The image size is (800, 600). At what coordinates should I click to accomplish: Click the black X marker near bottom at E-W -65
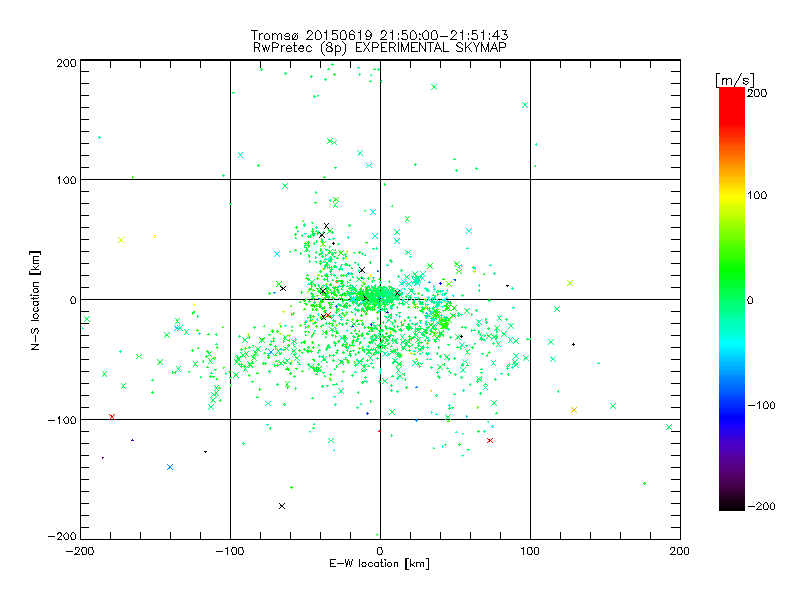pyautogui.click(x=282, y=506)
